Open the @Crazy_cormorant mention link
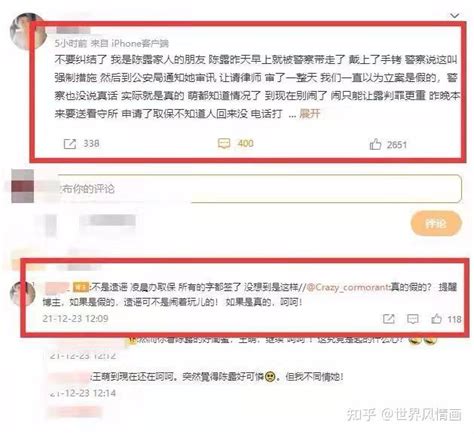Image resolution: width=474 pixels, height=434 pixels. [348, 287]
